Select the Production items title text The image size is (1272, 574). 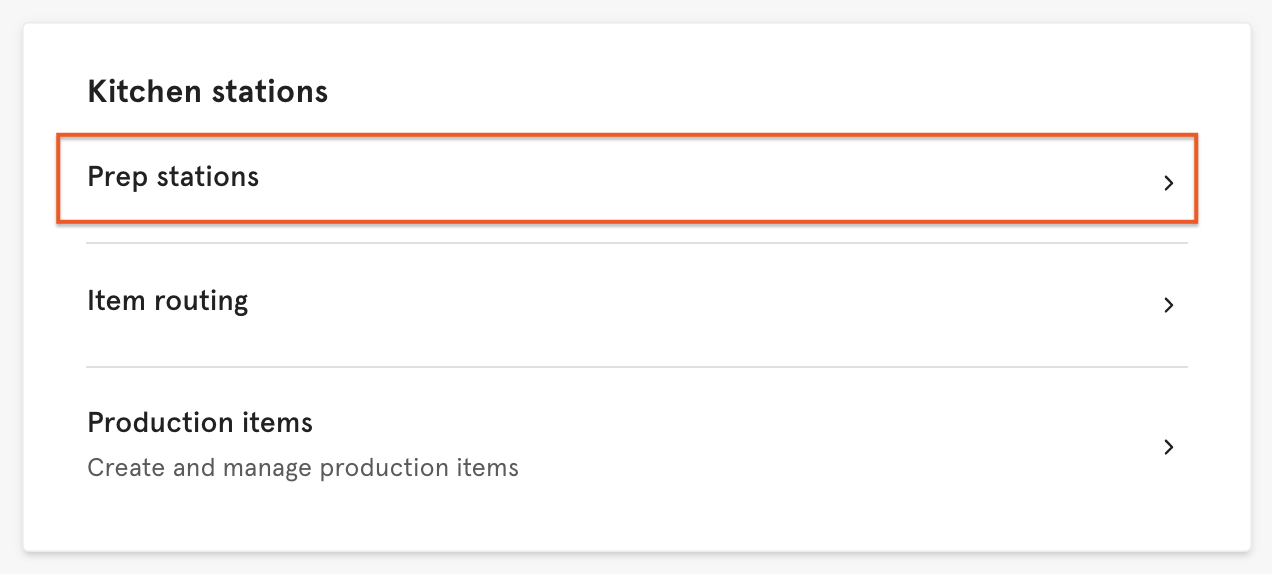[200, 423]
